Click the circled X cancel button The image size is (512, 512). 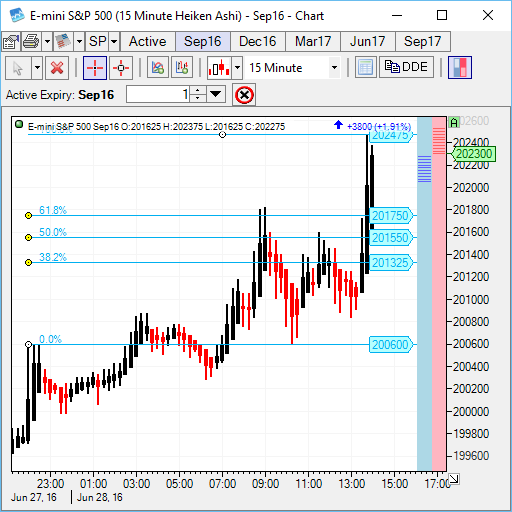coord(244,95)
